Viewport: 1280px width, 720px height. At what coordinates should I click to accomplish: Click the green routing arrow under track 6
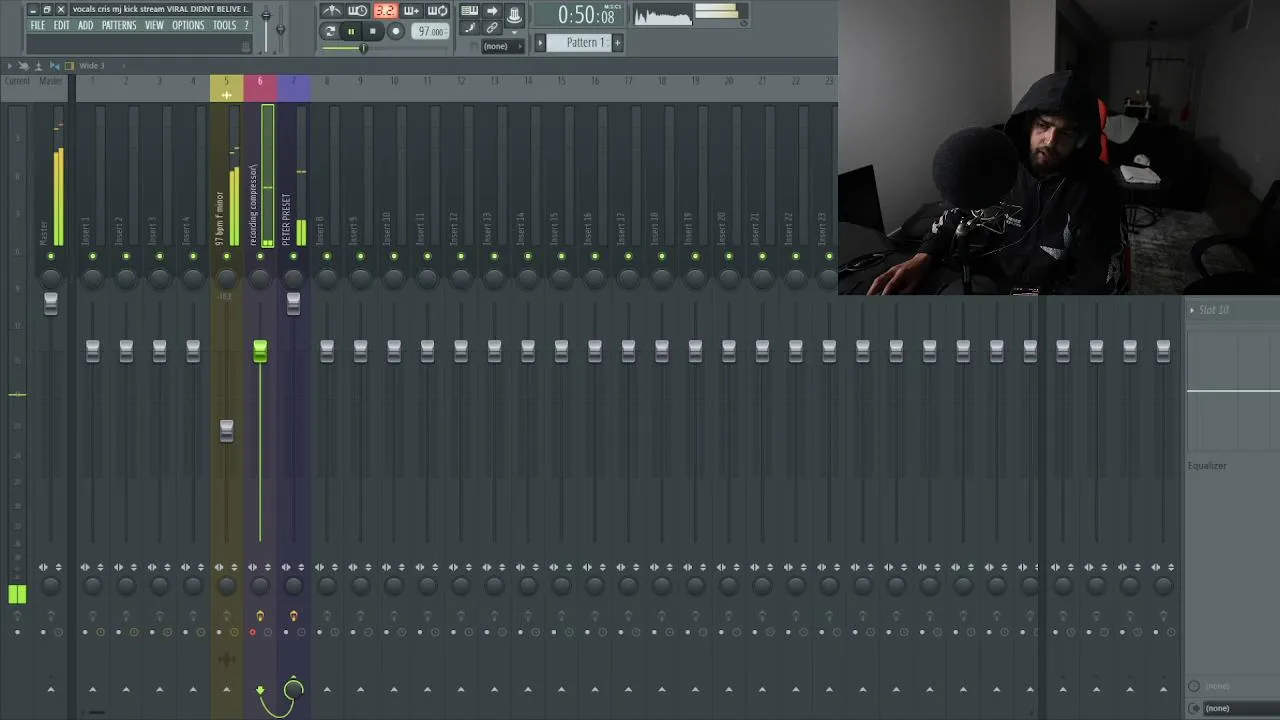pos(260,690)
